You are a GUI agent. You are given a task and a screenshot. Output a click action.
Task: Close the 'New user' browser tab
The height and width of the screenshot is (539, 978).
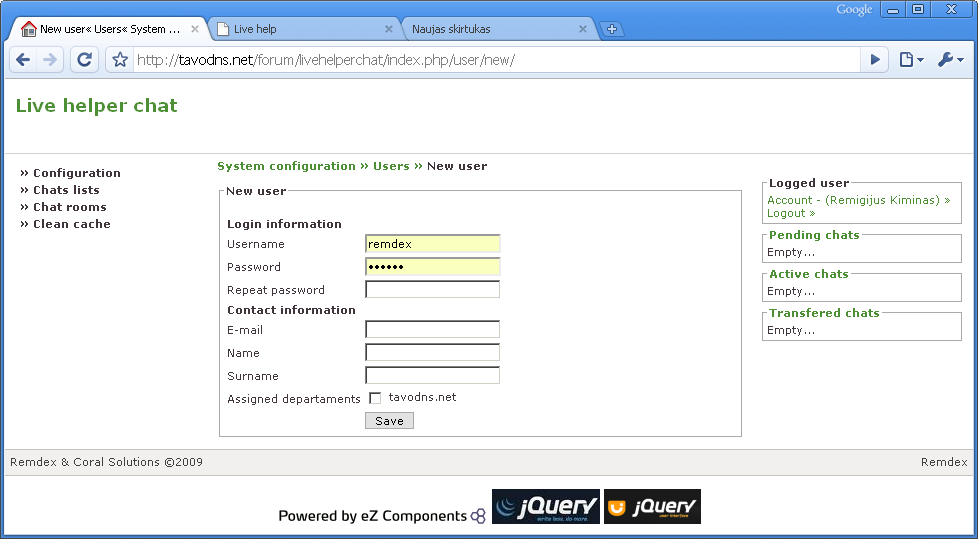click(x=195, y=29)
